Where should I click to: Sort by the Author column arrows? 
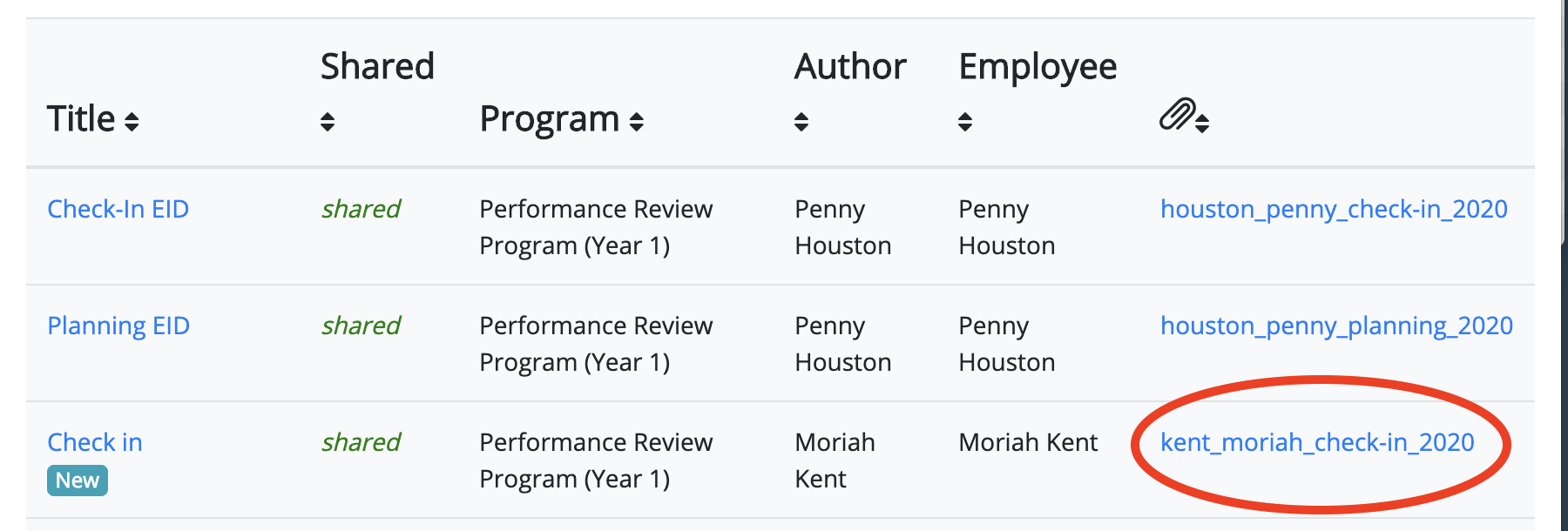pos(801,122)
